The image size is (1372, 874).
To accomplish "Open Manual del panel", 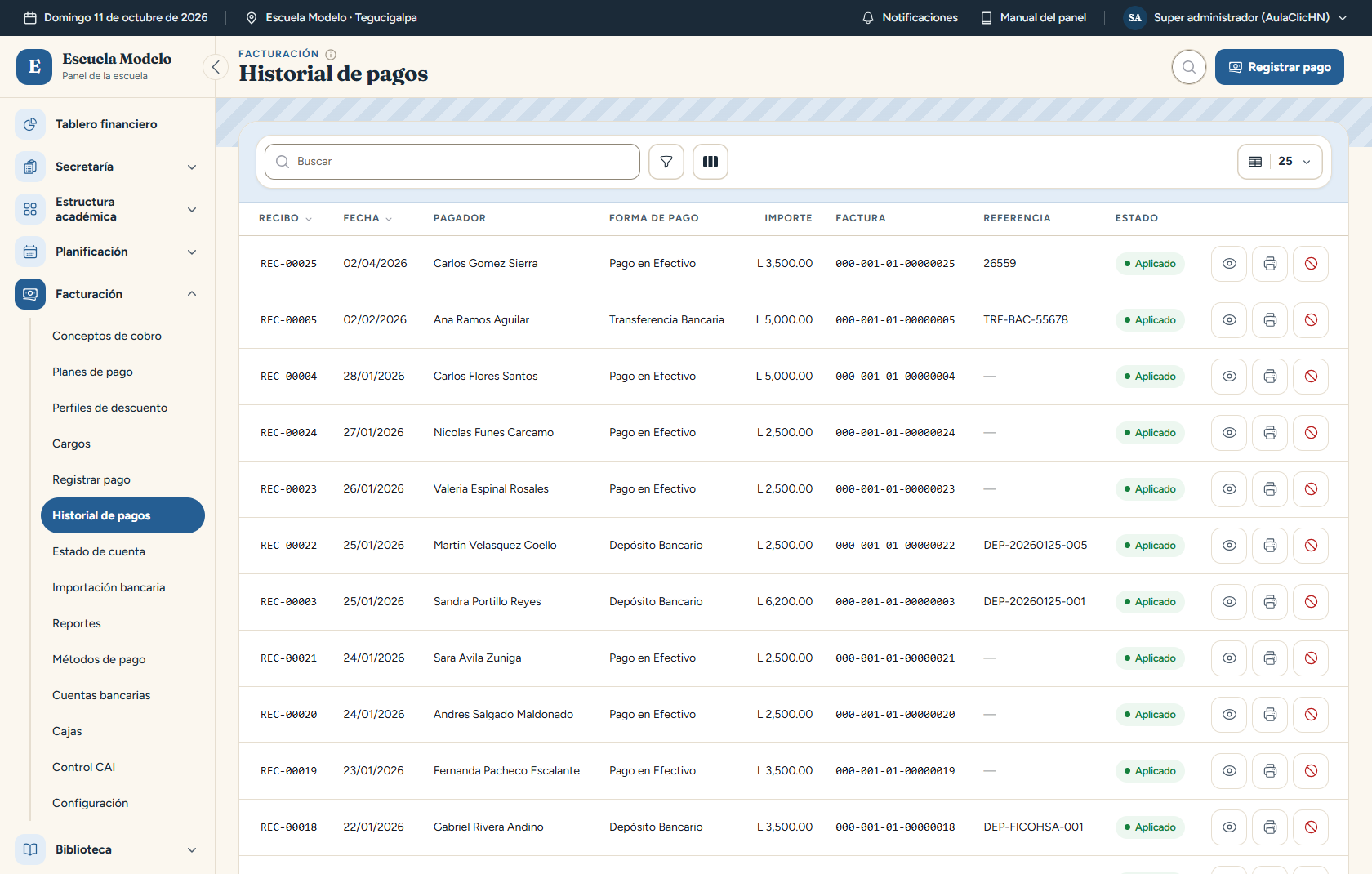I will pyautogui.click(x=1033, y=17).
